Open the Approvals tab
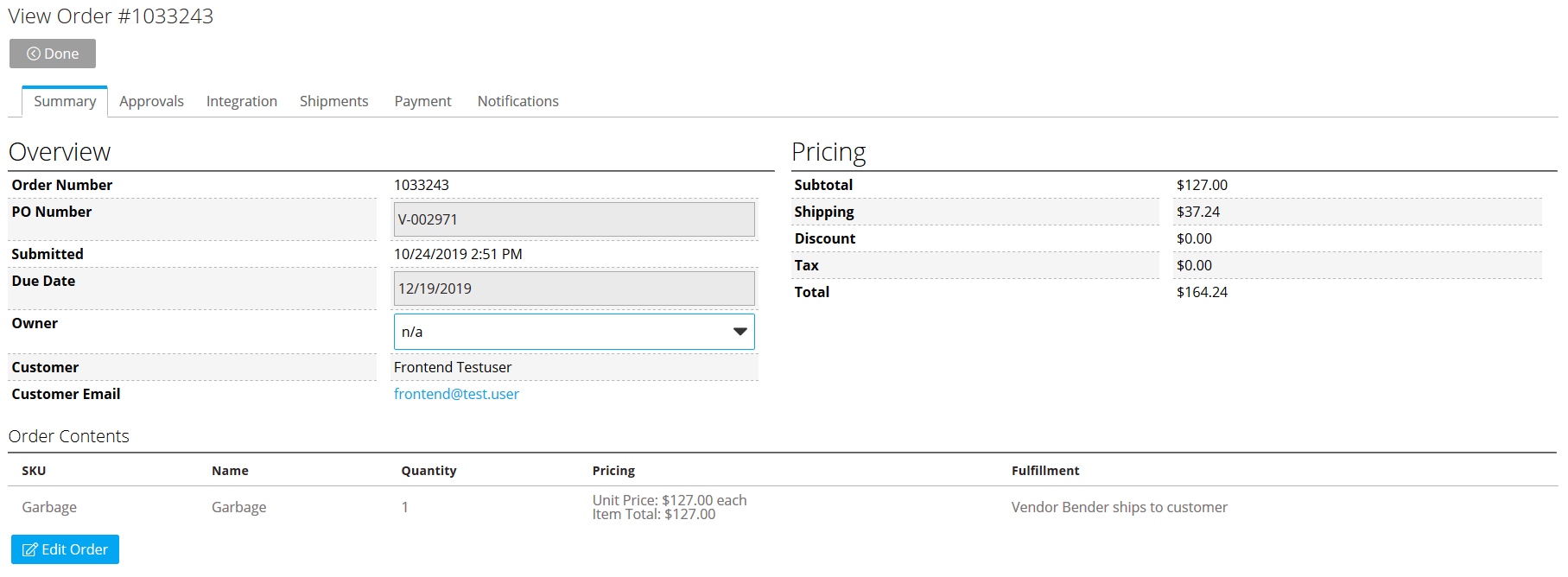Viewport: 1568px width, 577px height. tap(151, 101)
